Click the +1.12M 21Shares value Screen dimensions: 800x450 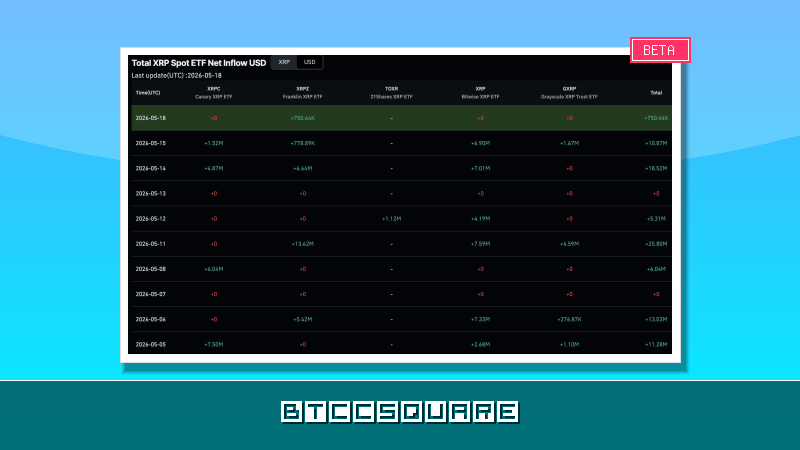[x=391, y=219]
